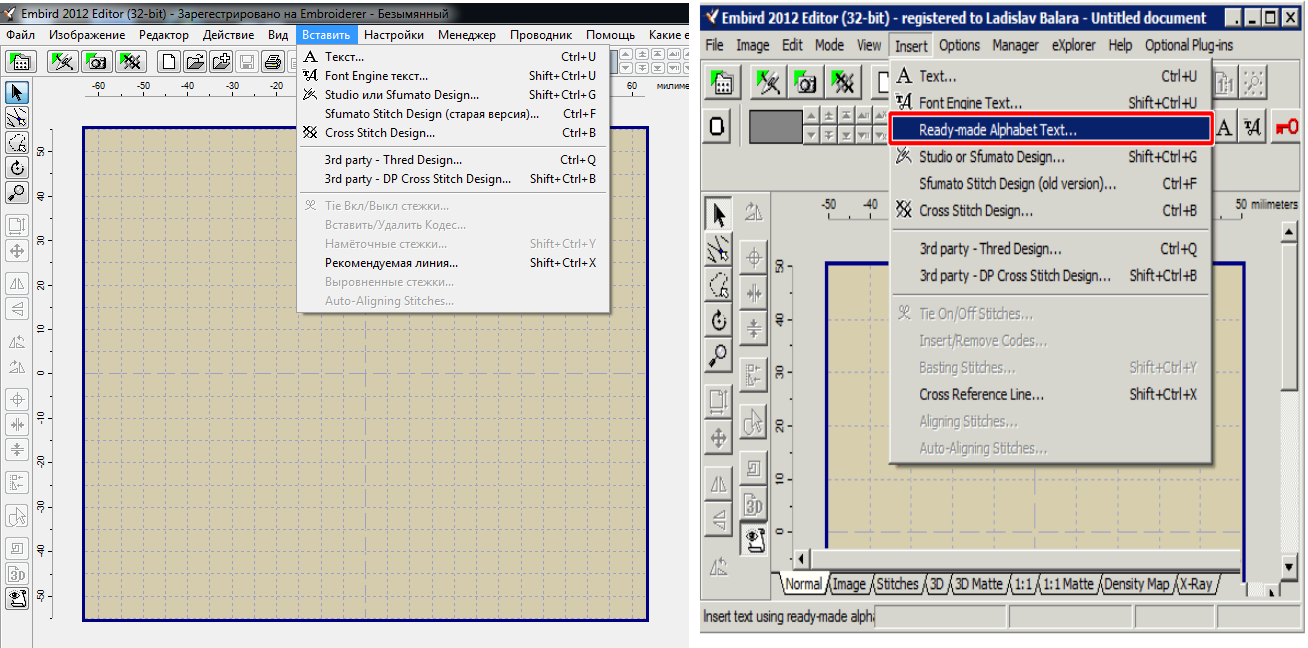Choose Sfumato Stitch Design (old version) item
Image resolution: width=1308 pixels, height=648 pixels.
pos(1051,184)
